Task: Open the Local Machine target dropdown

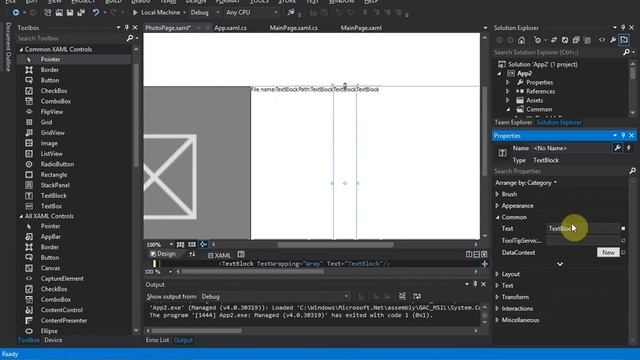Action: (x=184, y=13)
